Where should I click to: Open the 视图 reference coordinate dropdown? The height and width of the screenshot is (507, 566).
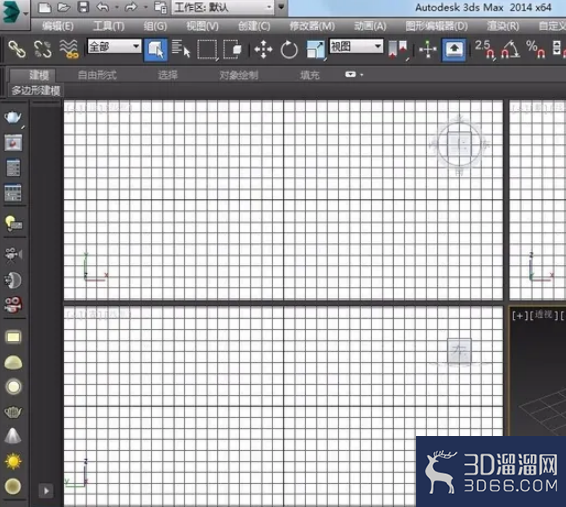click(356, 46)
